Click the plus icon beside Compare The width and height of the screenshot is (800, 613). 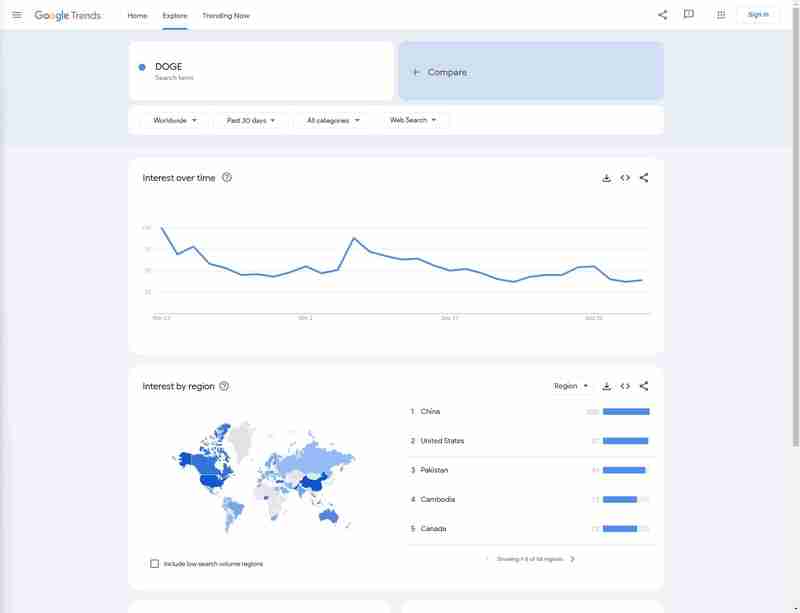[416, 72]
